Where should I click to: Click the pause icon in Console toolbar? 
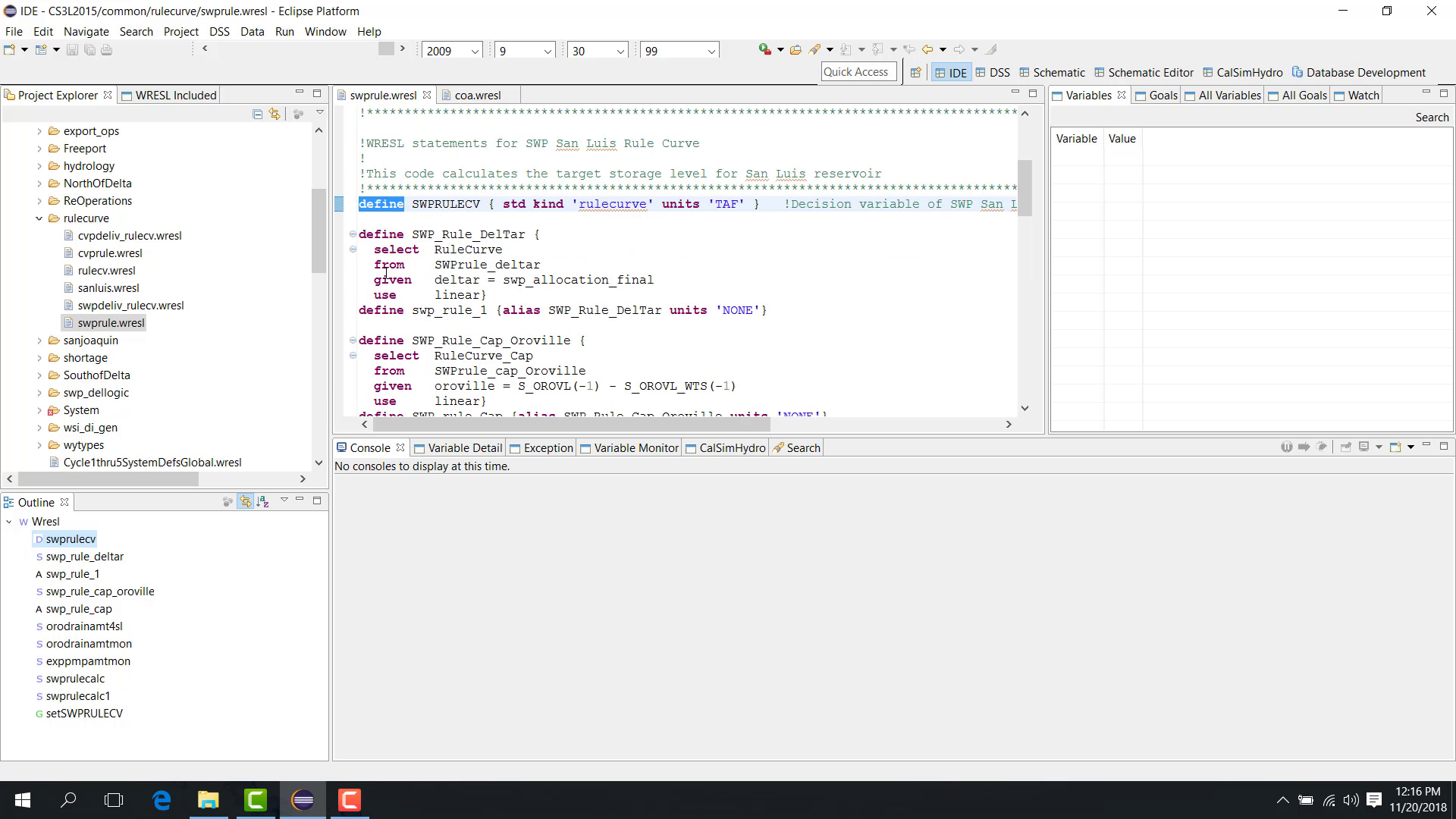click(x=1286, y=447)
